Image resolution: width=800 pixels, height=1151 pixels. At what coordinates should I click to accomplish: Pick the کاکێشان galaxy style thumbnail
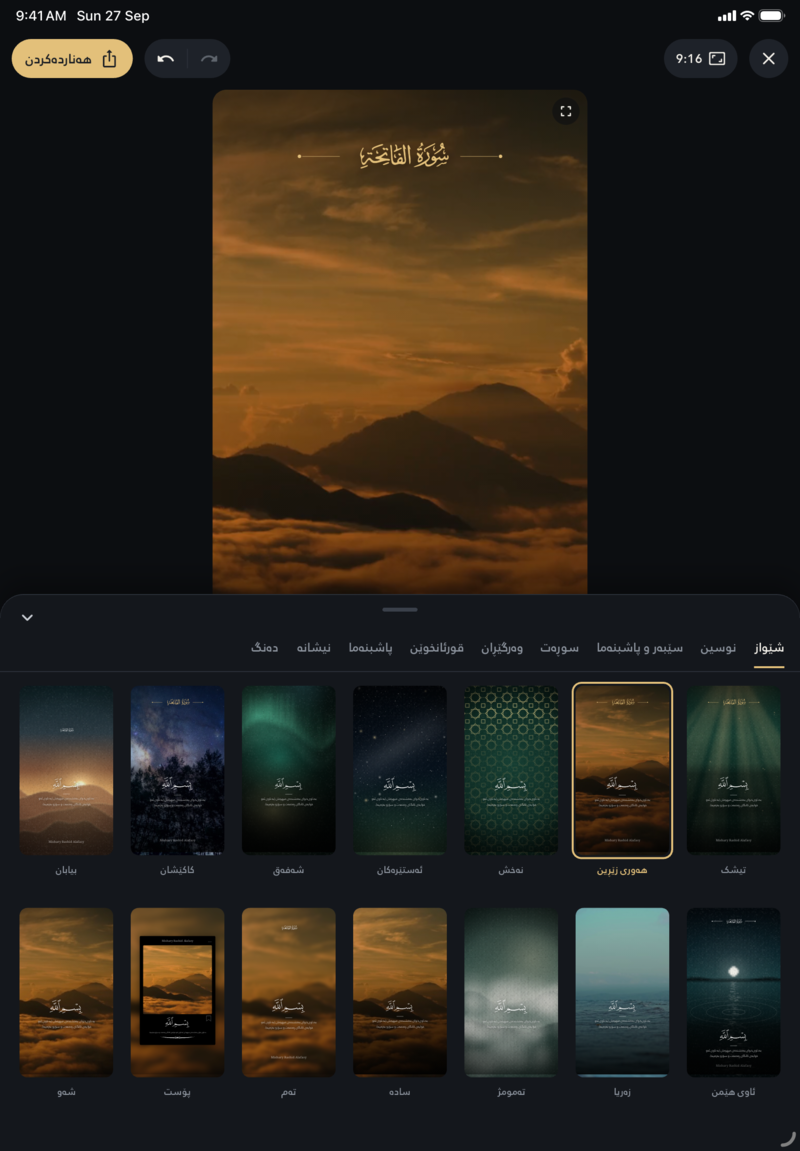178,770
